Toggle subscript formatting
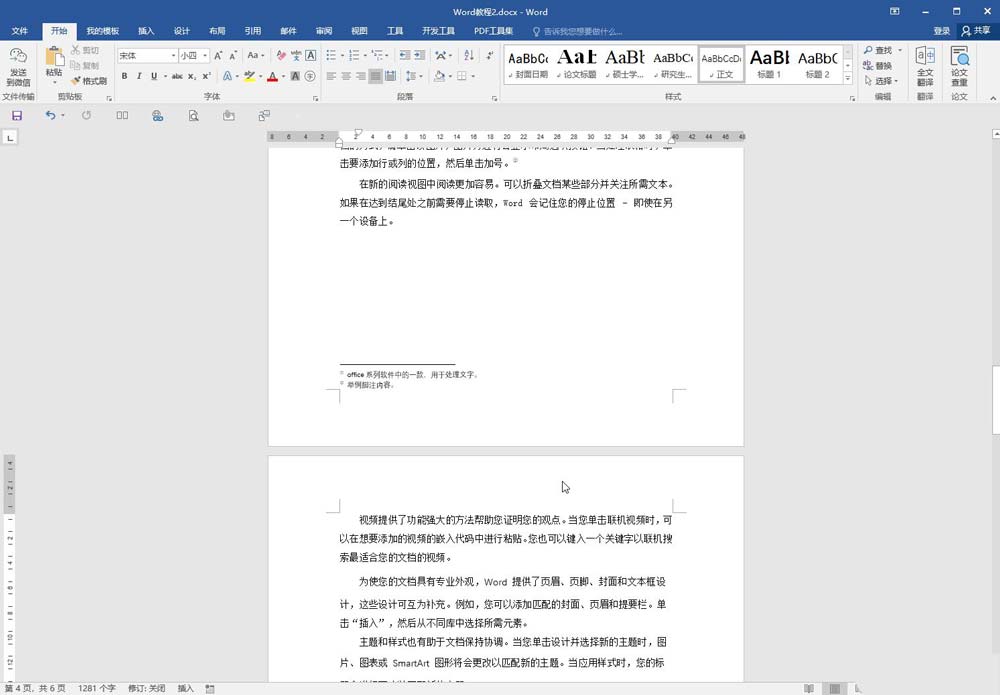Image resolution: width=1000 pixels, height=695 pixels. 192,76
